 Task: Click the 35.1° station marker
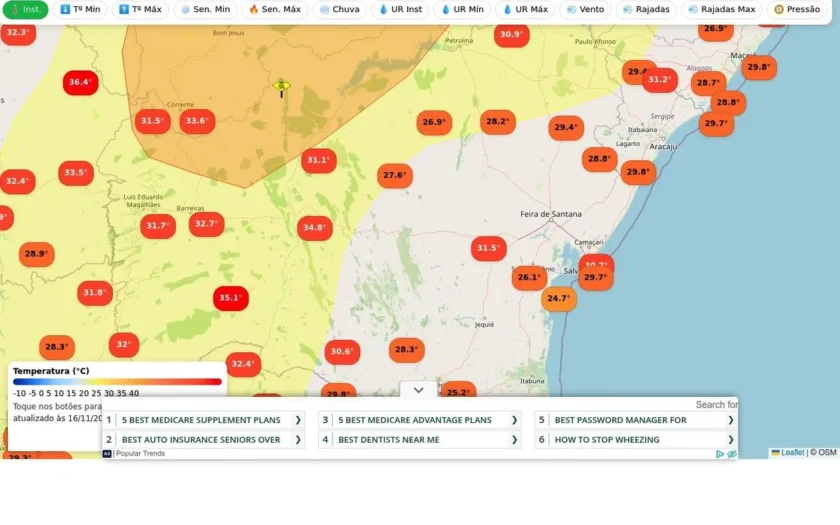coord(231,298)
